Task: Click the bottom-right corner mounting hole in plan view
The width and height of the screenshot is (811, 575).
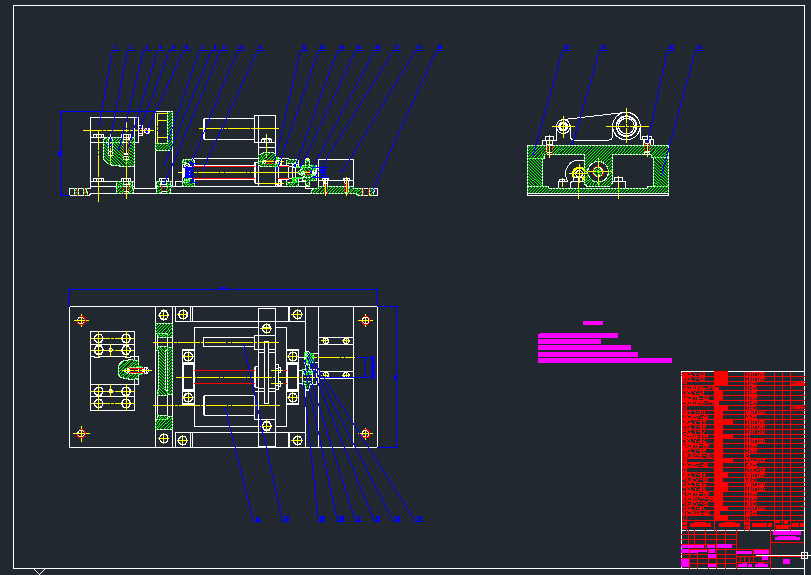Action: tap(365, 433)
